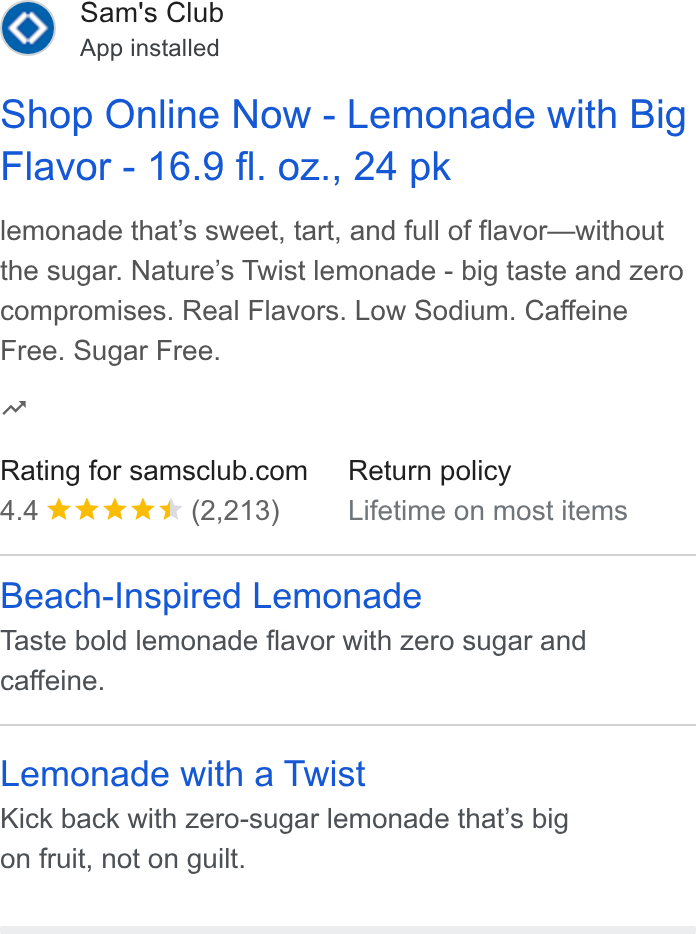Click the trending arrow icon
The height and width of the screenshot is (934, 696).
click(14, 408)
